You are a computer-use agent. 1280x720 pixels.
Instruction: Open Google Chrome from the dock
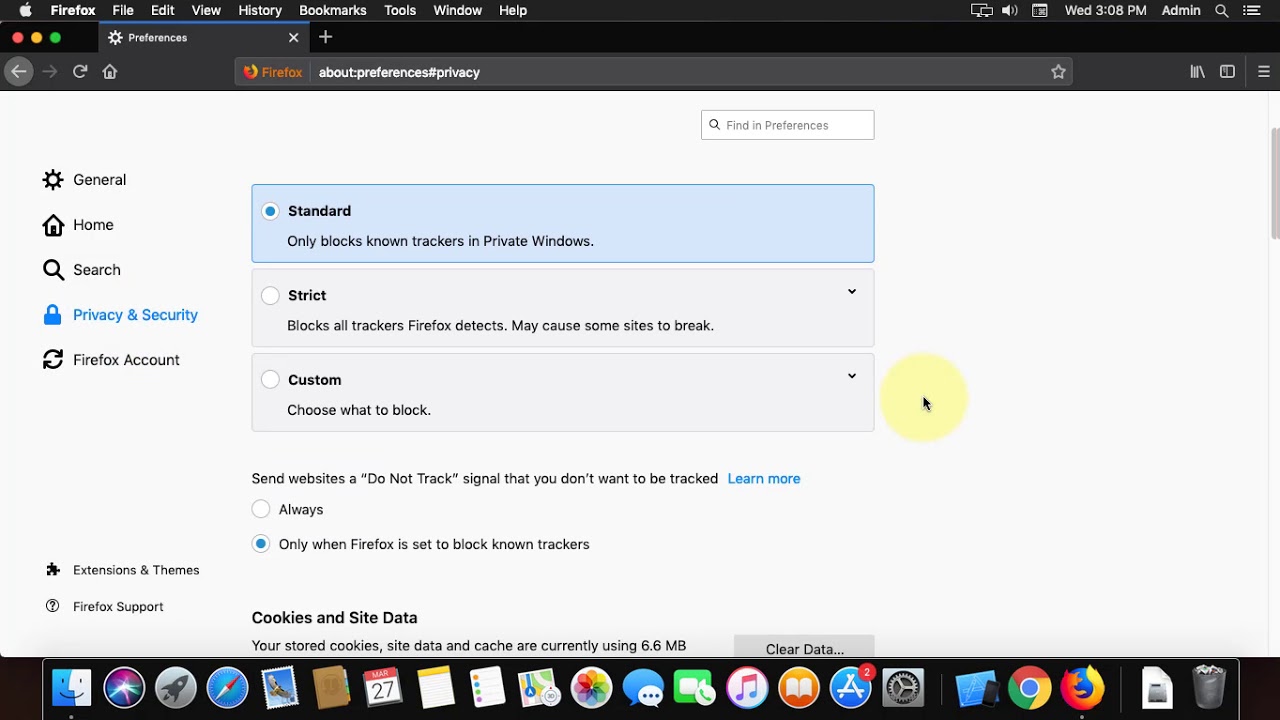[x=1030, y=688]
